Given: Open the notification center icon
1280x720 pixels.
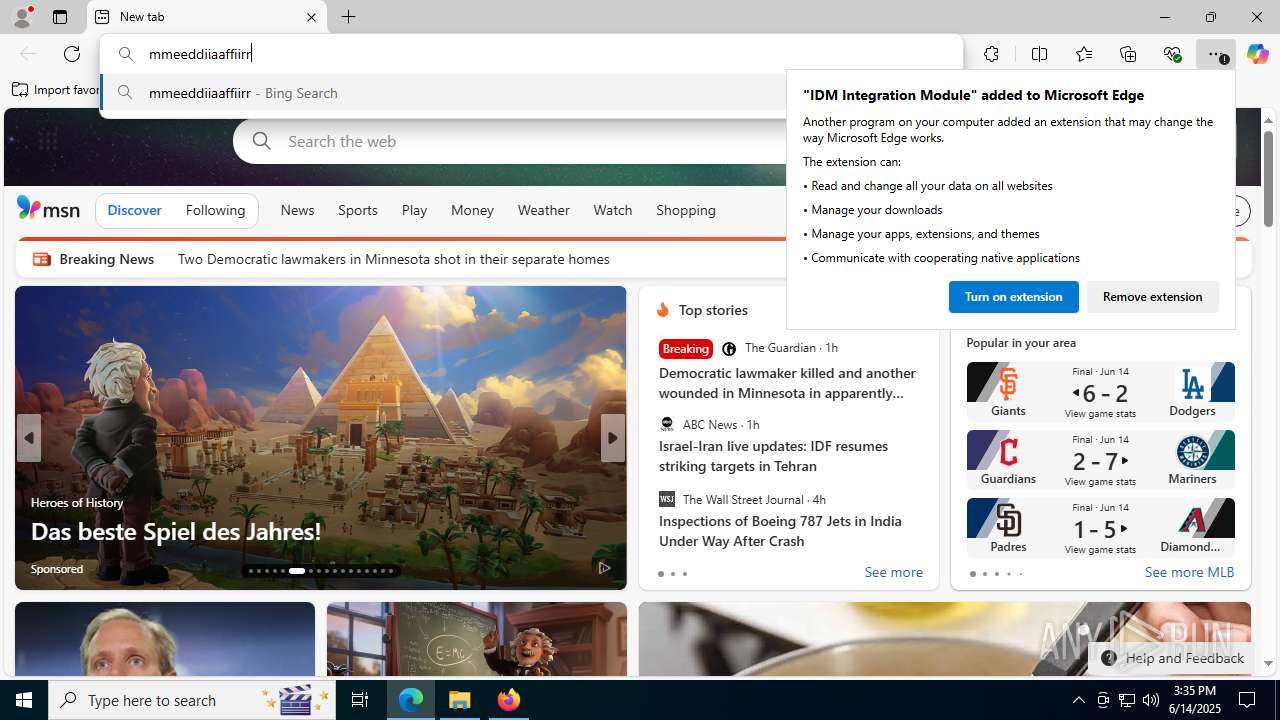Looking at the screenshot, I should [x=1248, y=700].
